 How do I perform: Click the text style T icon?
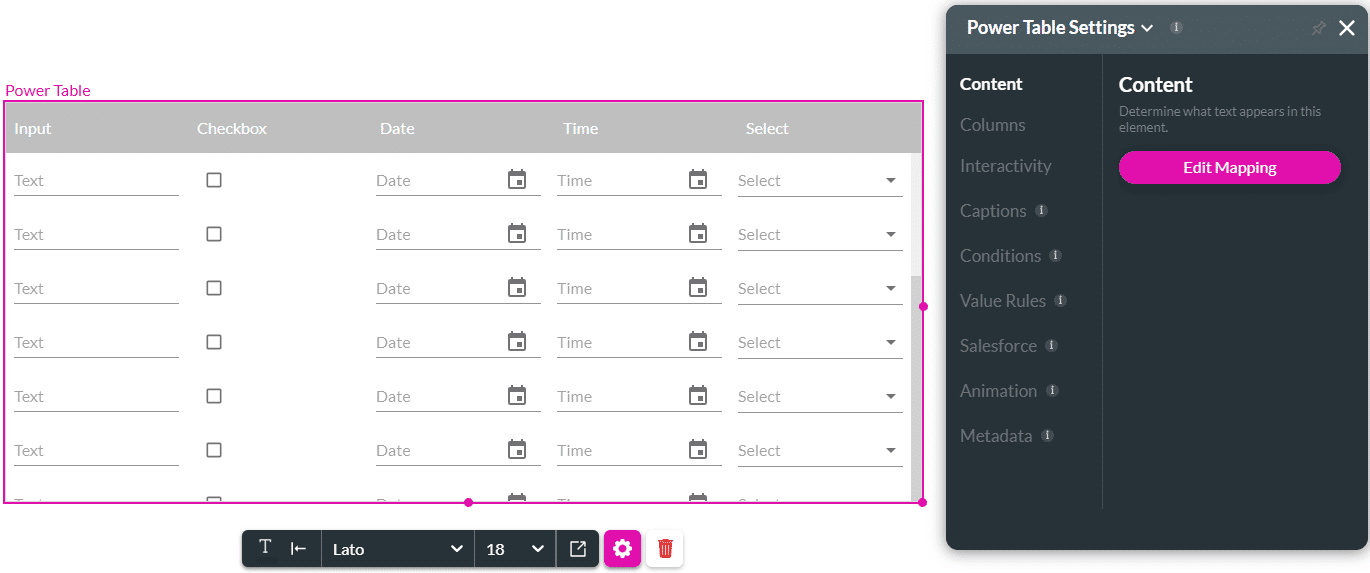(265, 548)
